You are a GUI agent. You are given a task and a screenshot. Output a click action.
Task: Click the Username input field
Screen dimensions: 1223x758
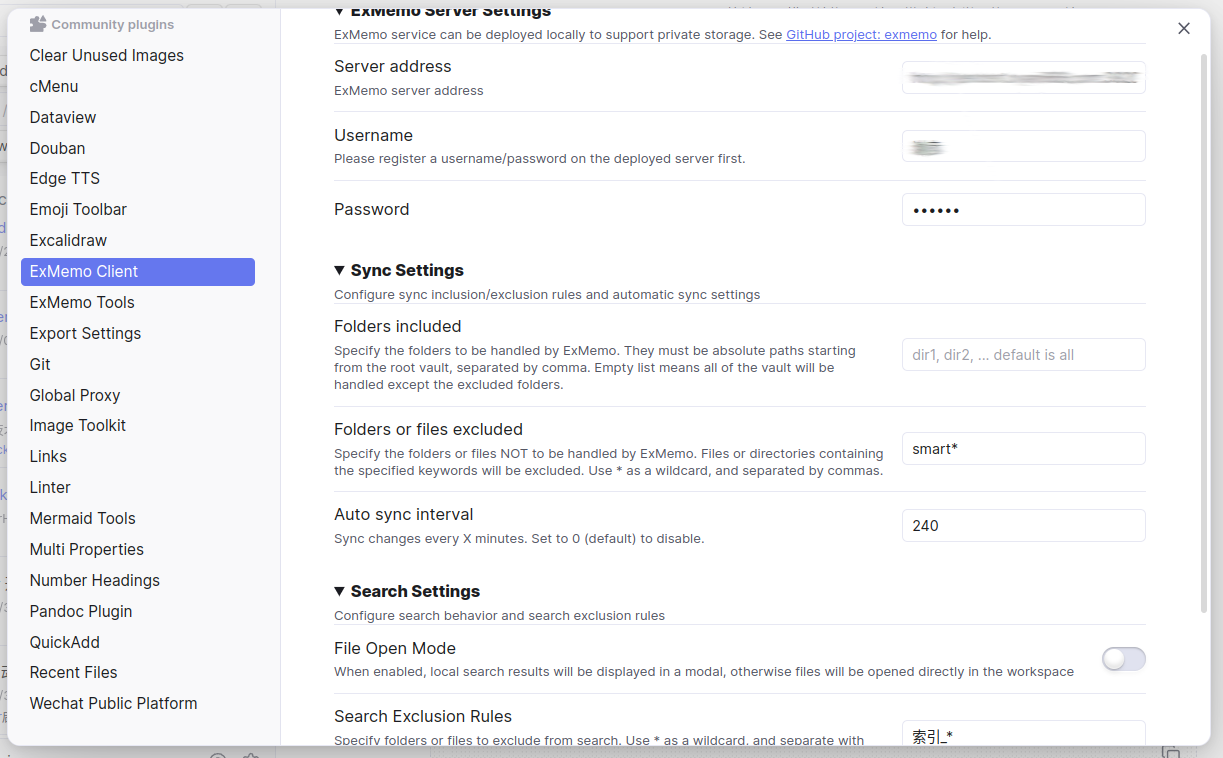pos(1024,146)
